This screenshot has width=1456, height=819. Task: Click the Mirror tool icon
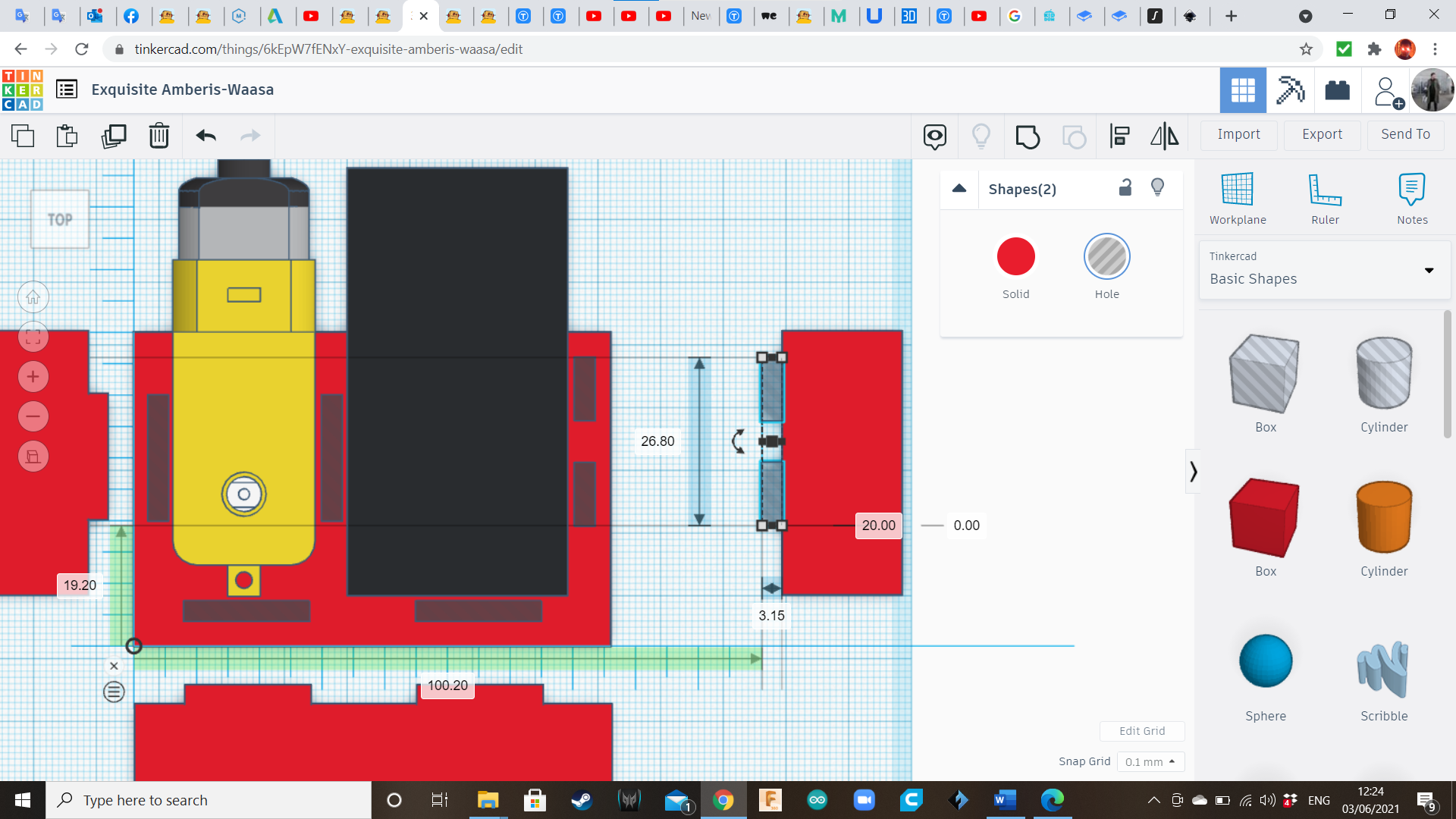point(1164,136)
